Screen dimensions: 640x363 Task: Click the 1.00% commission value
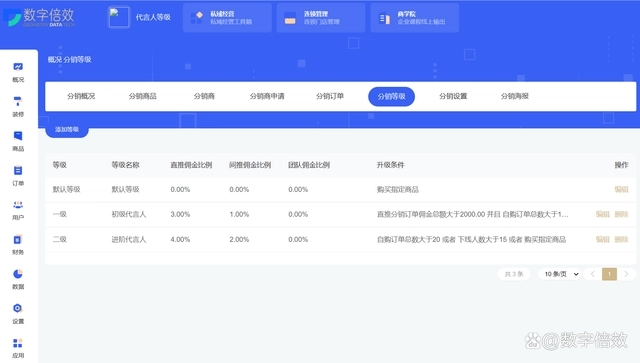pyautogui.click(x=239, y=214)
